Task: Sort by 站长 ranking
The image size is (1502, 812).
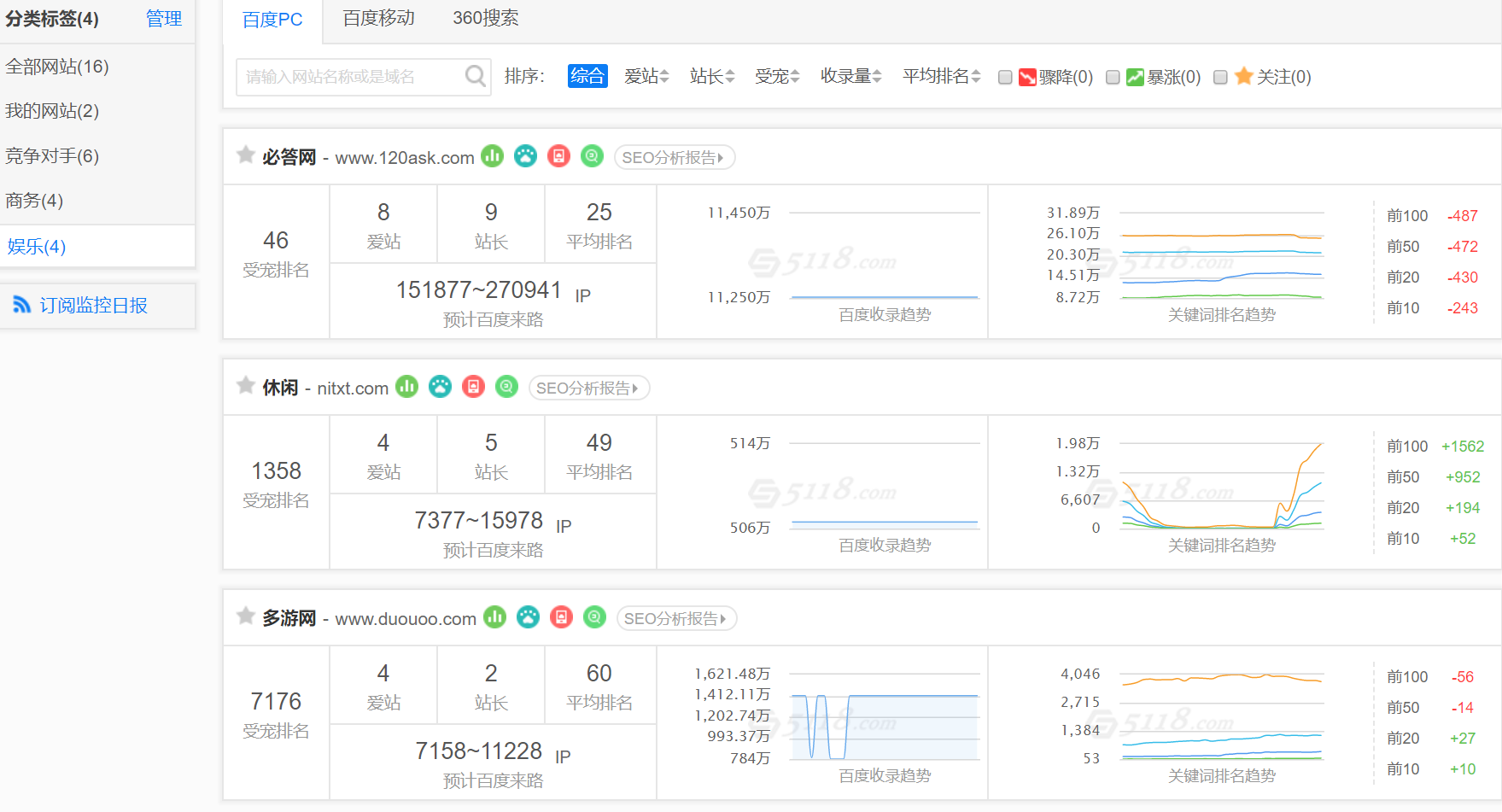Action: click(x=712, y=77)
